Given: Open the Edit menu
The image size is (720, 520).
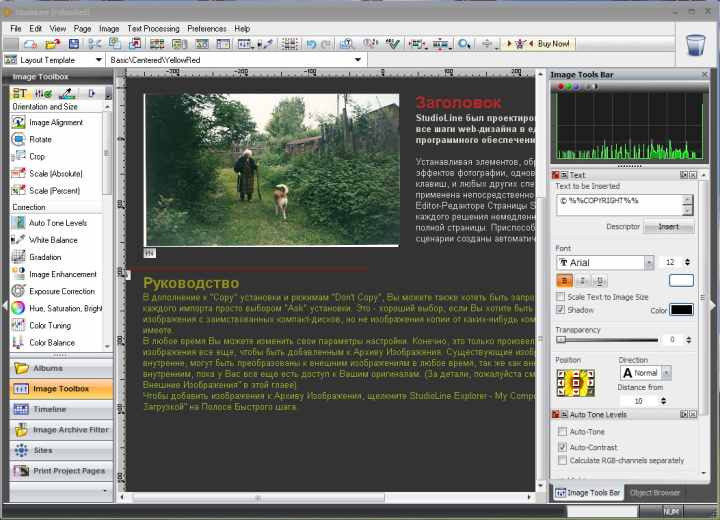Looking at the screenshot, I should [35, 28].
